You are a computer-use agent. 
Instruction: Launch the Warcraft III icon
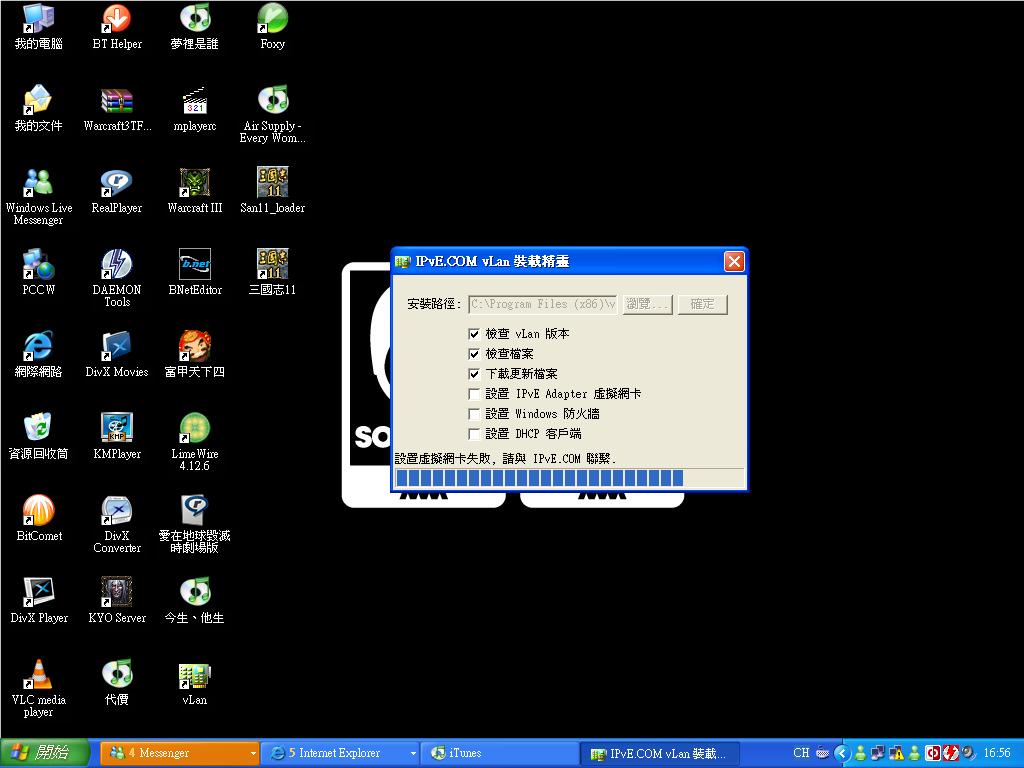pos(194,190)
